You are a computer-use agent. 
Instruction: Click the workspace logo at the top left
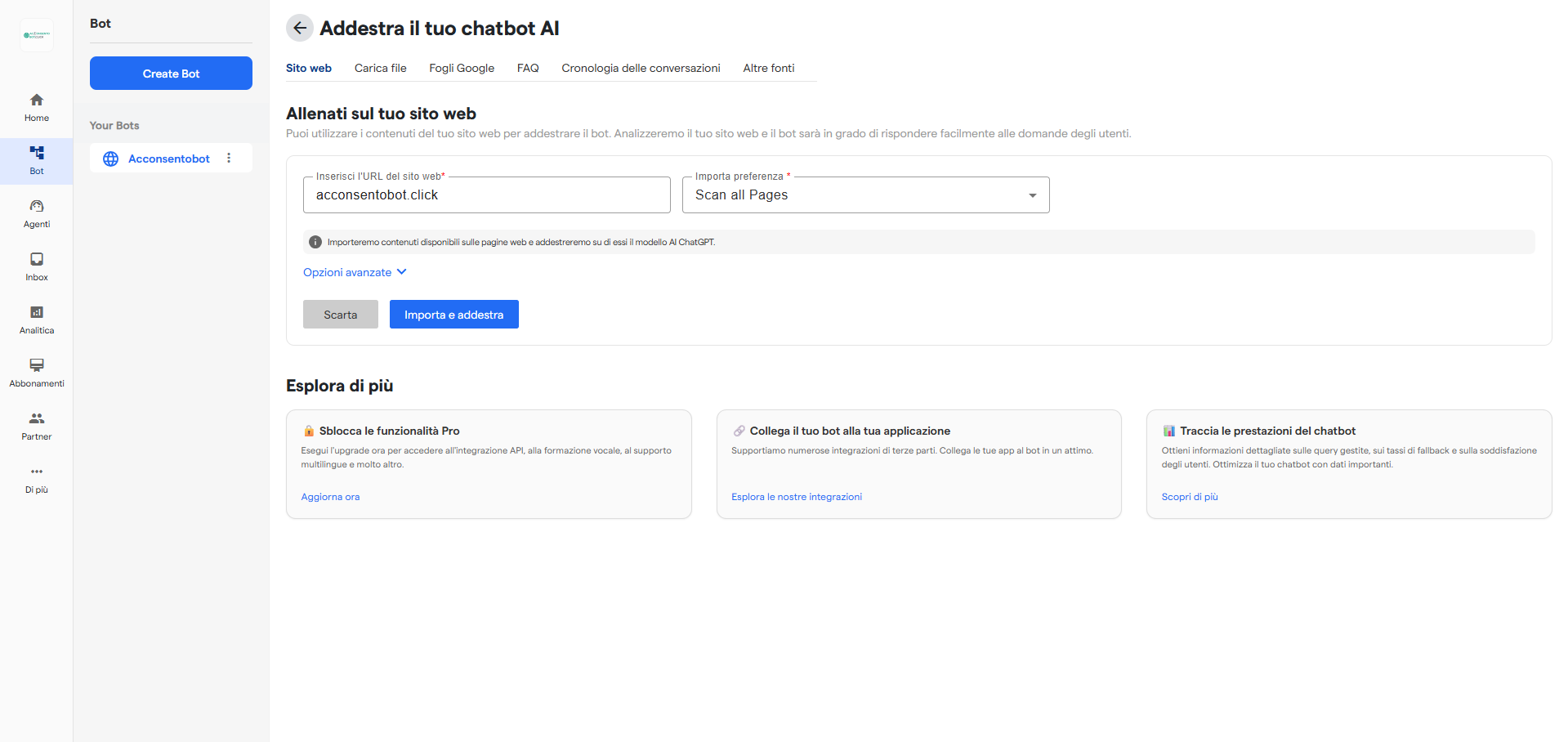click(x=36, y=34)
